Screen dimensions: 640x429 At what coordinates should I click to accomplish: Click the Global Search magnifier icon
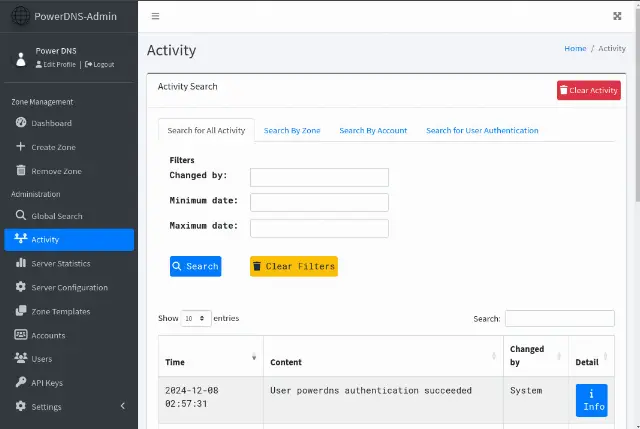20,215
